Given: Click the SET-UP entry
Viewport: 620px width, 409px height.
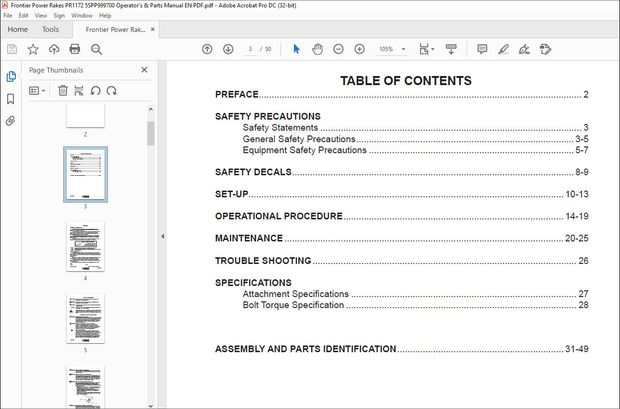Looking at the screenshot, I should tap(401, 194).
